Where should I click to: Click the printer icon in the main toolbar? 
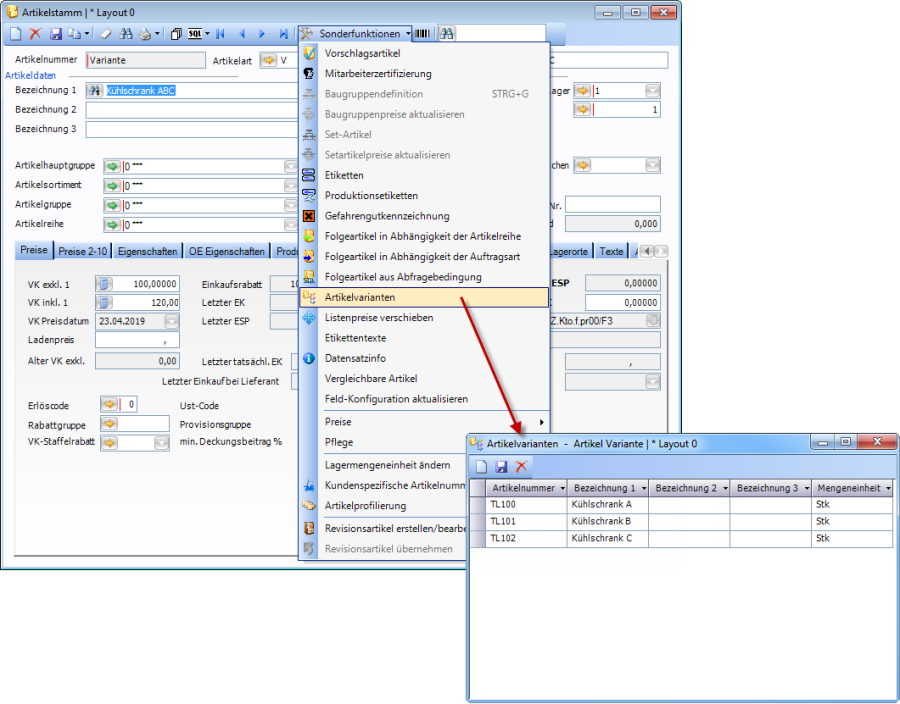[144, 34]
